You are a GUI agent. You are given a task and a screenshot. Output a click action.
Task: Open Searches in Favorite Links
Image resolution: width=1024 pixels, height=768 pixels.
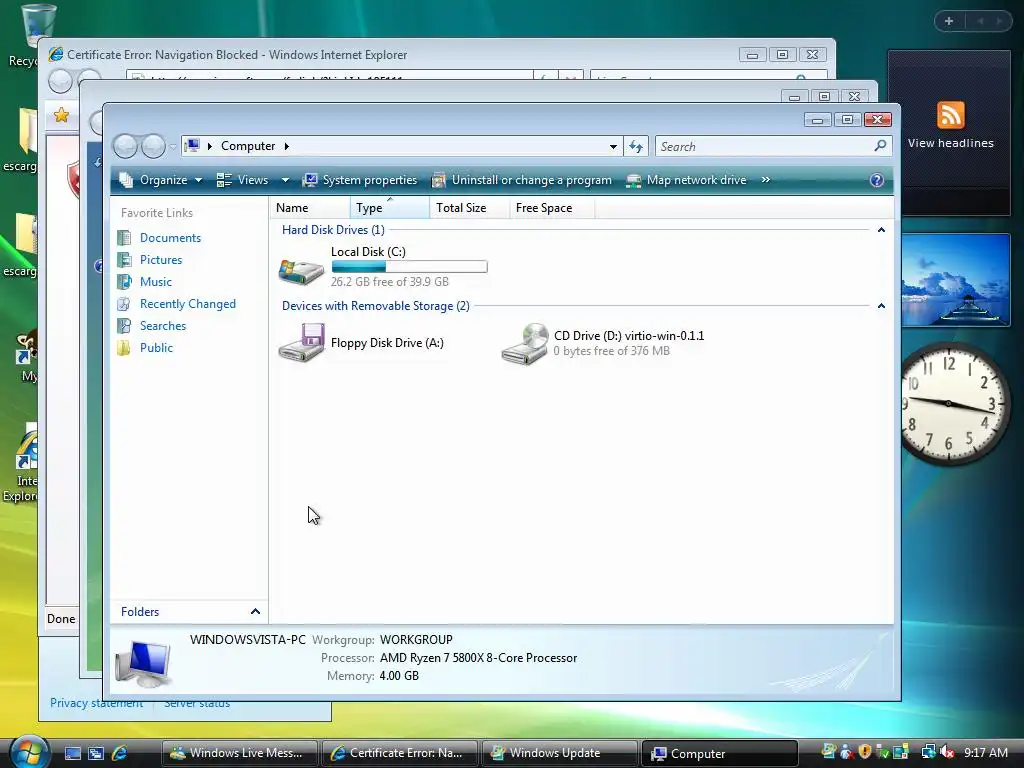[x=163, y=326]
